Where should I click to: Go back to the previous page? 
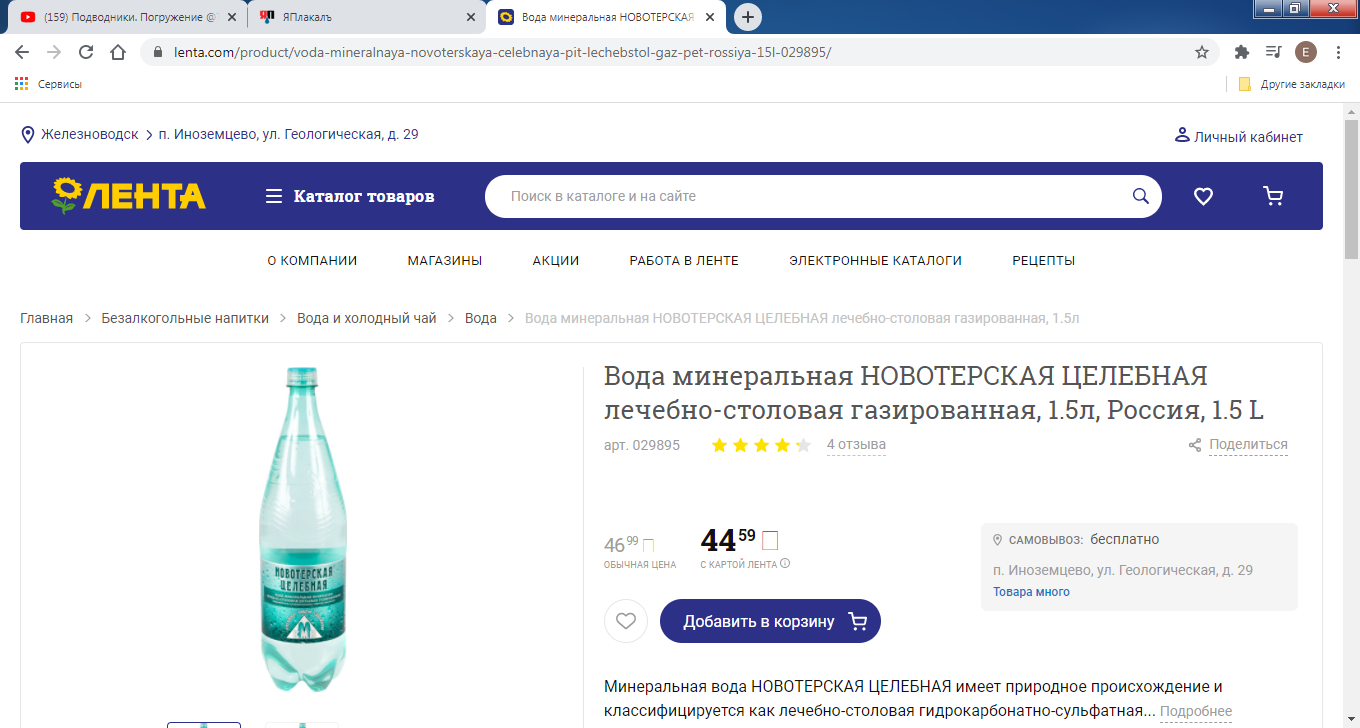coord(22,52)
